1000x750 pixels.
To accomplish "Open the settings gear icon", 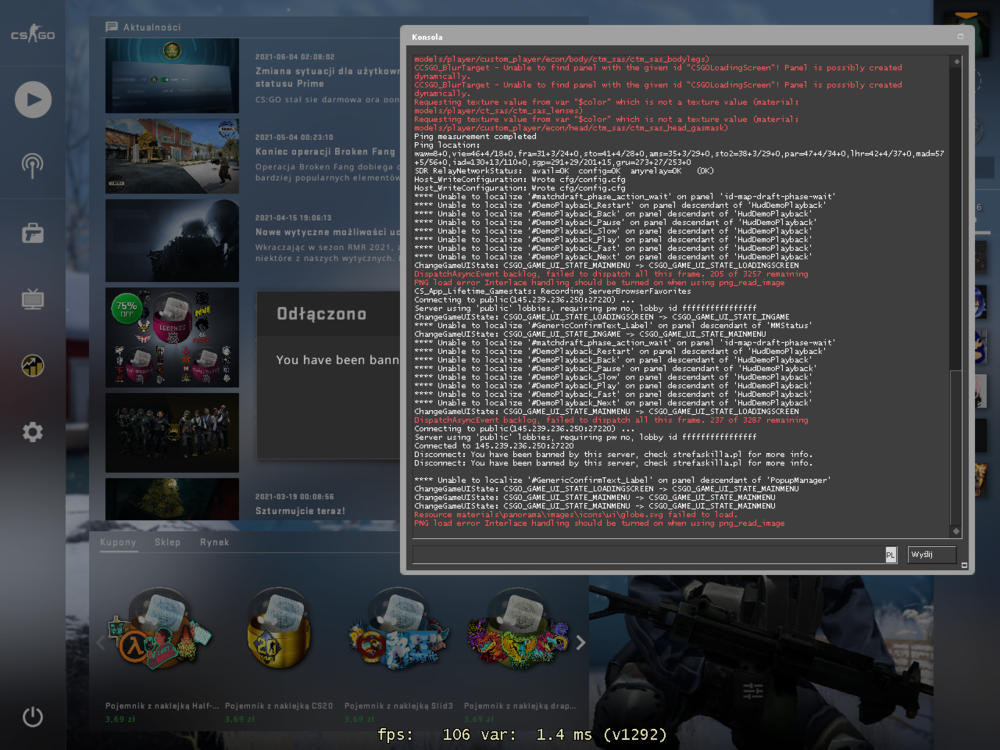I will point(33,432).
